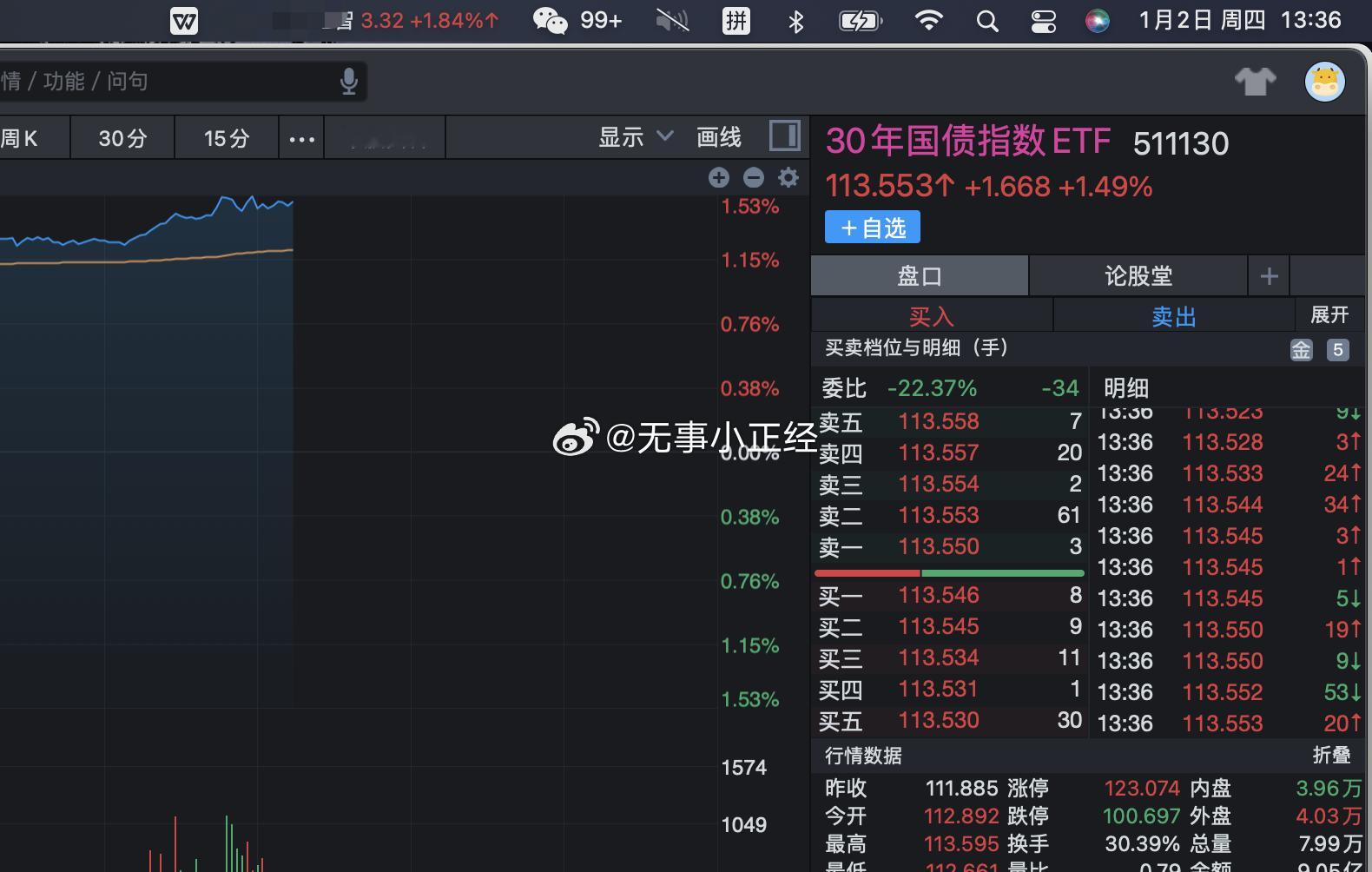Select the 卖四 price 113.557
This screenshot has width=1372, height=872.
click(939, 453)
